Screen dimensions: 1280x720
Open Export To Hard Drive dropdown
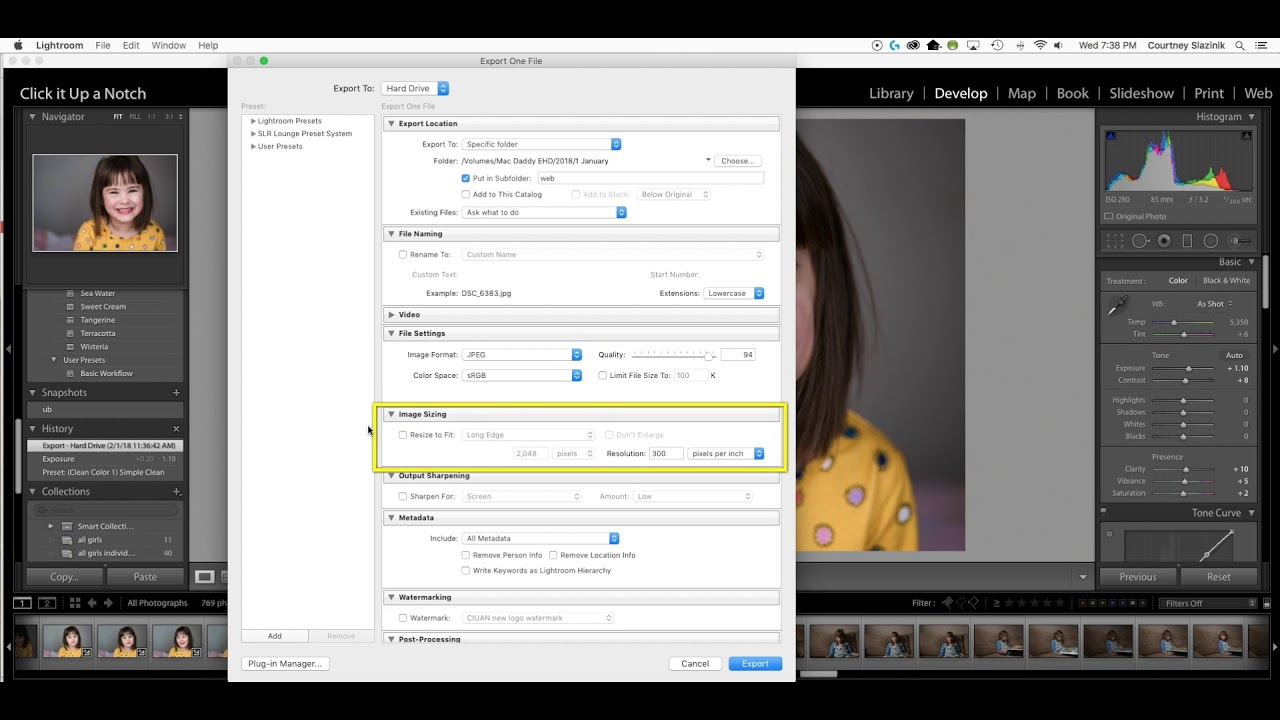coord(415,88)
